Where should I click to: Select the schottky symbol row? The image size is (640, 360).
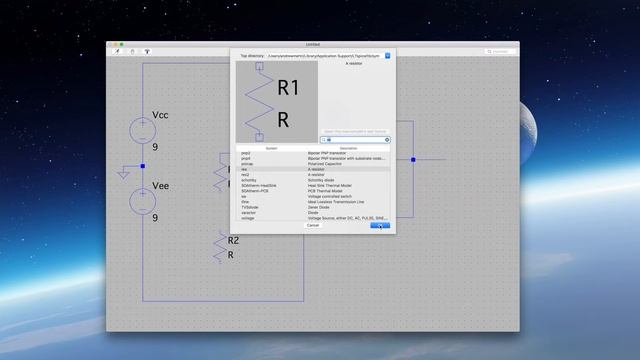[x=313, y=180]
